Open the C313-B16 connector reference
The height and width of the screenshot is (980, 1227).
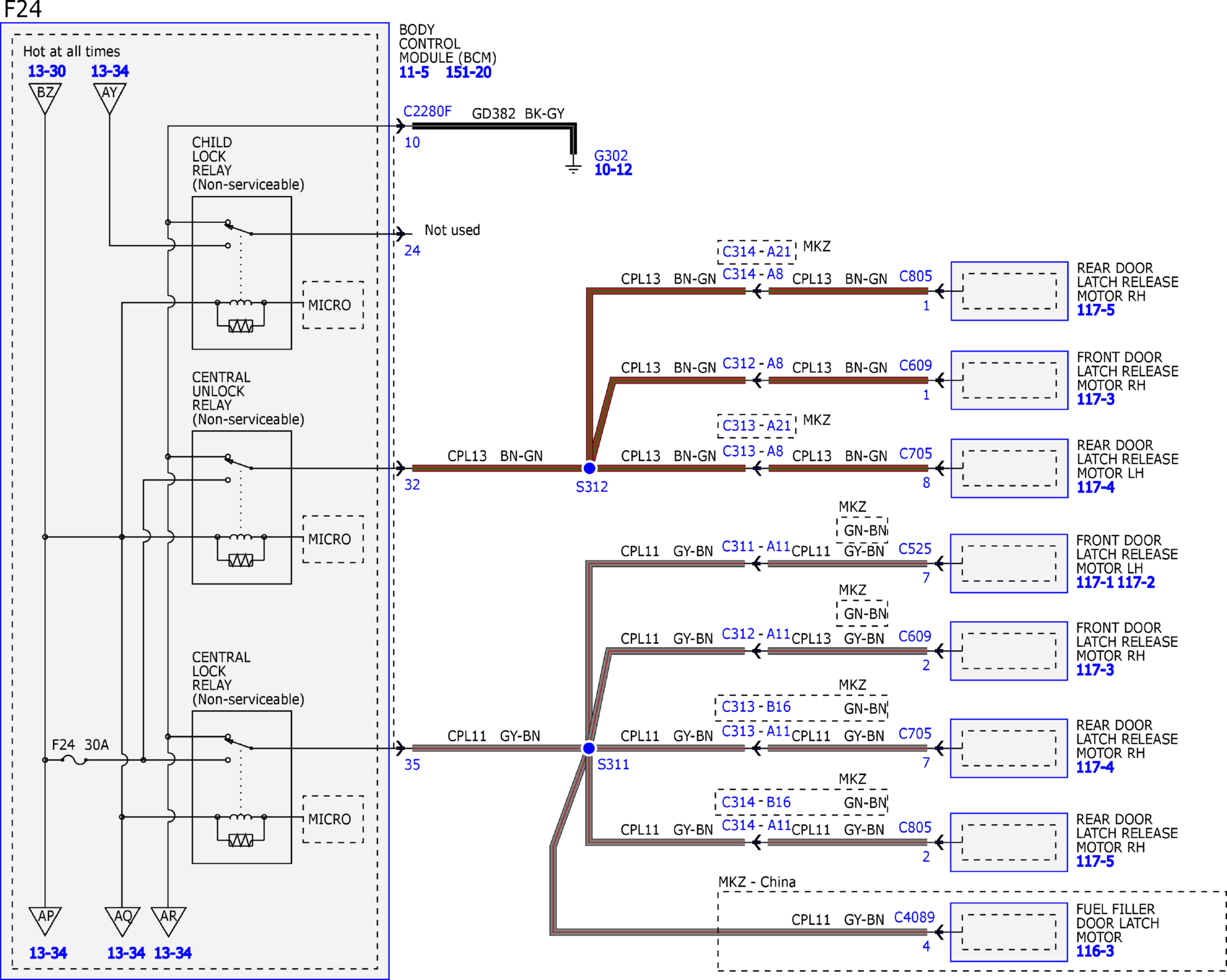click(x=756, y=707)
